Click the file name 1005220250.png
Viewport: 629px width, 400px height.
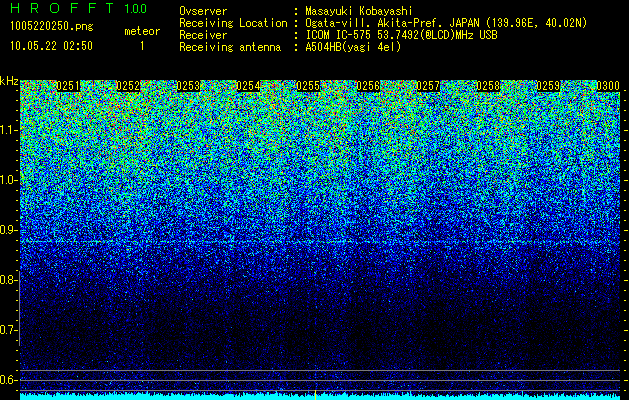point(52,26)
